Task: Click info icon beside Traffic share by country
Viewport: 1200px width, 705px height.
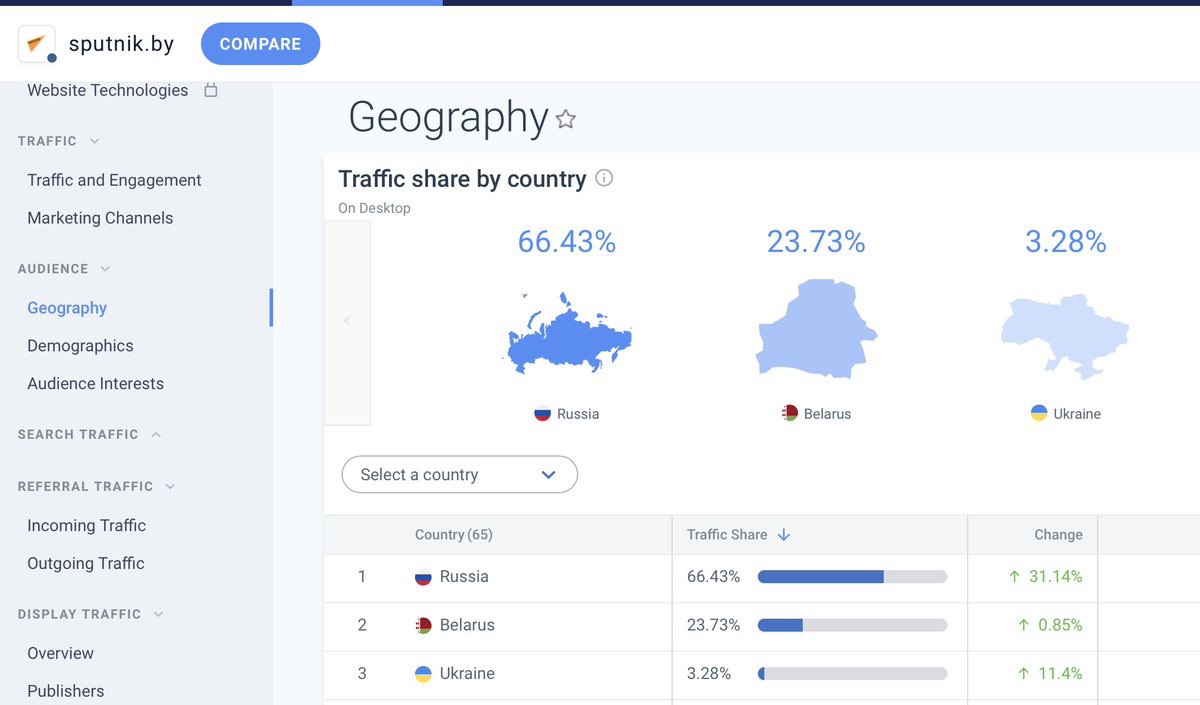Action: pos(604,178)
